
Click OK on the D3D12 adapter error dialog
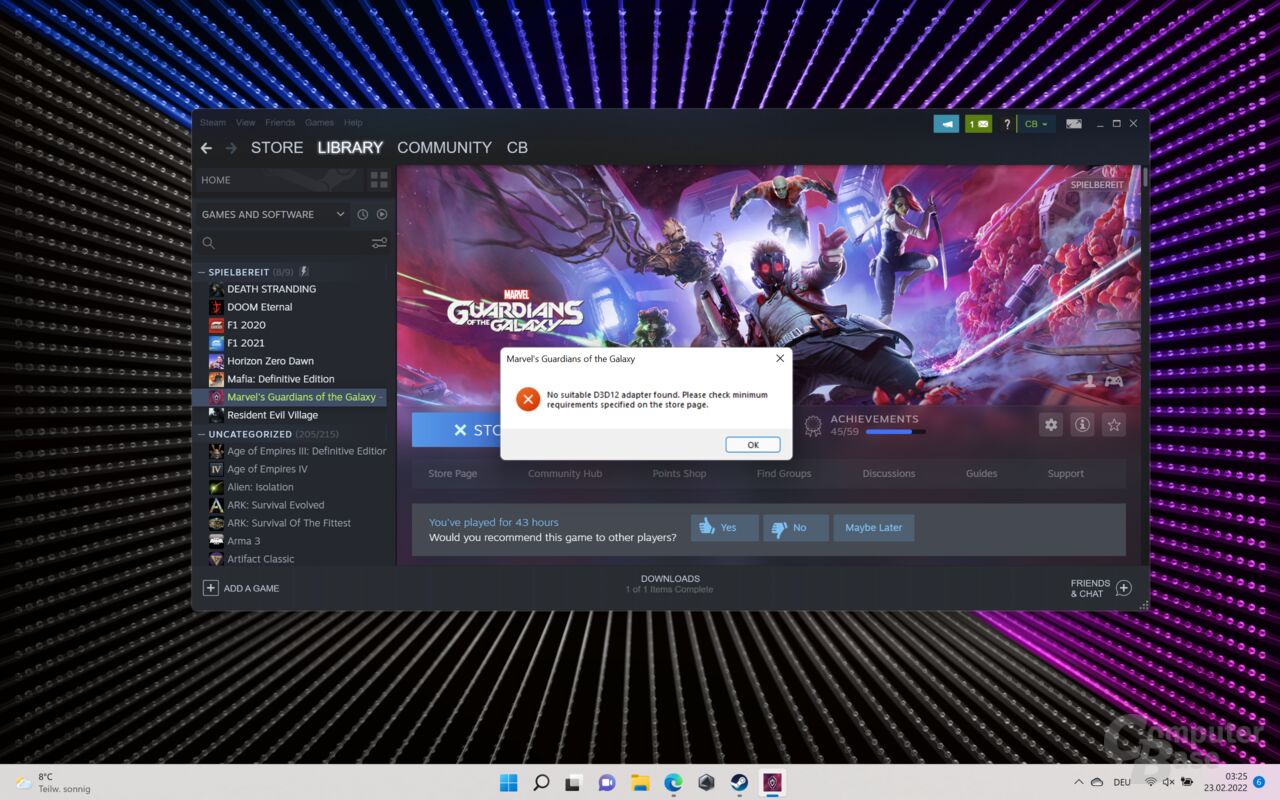coord(752,444)
